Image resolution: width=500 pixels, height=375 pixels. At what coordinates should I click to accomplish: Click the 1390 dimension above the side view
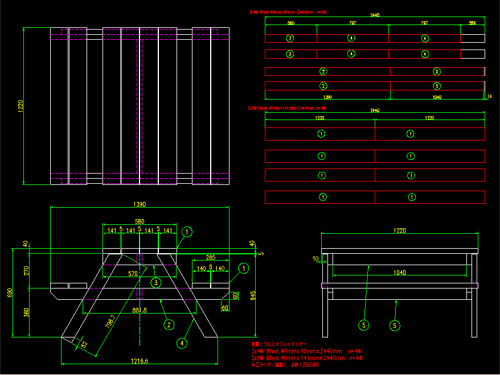[139, 204]
